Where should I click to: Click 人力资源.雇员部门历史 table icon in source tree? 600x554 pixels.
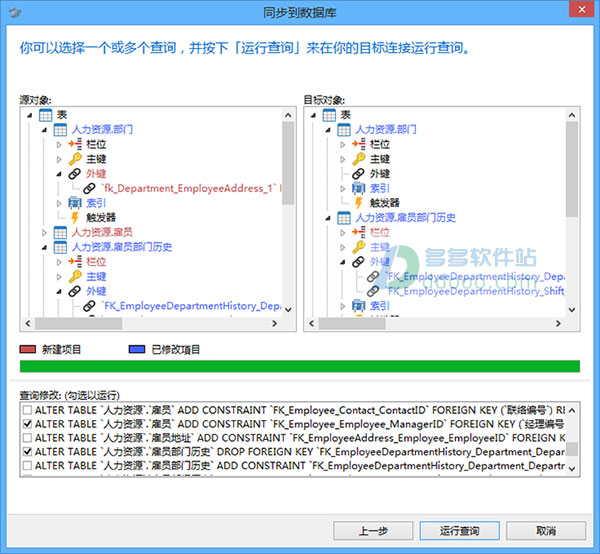(60, 247)
